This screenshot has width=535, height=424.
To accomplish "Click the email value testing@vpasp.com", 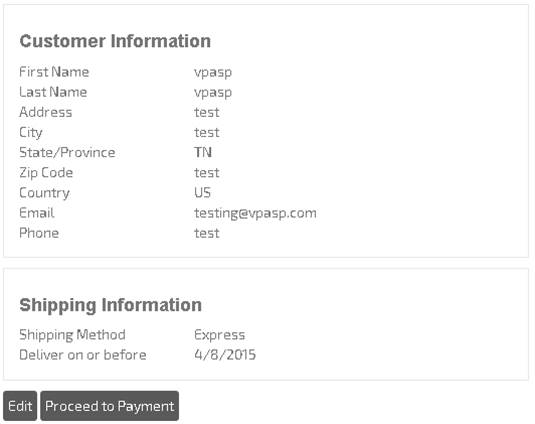I will (x=255, y=213).
